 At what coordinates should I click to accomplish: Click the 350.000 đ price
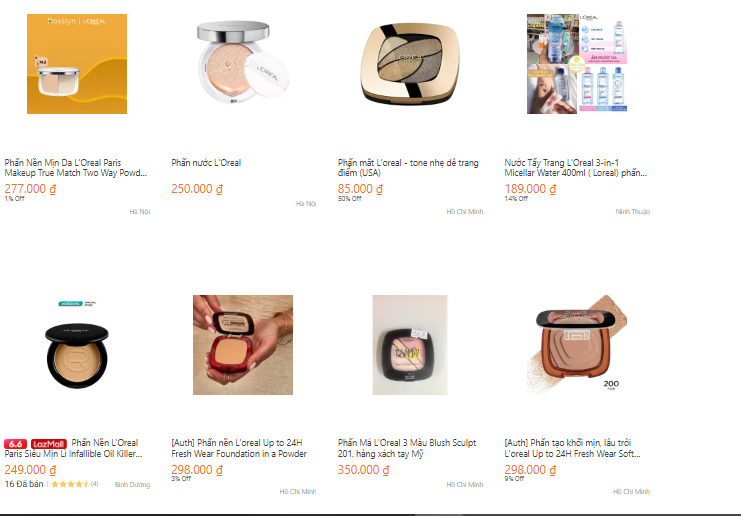tap(363, 470)
